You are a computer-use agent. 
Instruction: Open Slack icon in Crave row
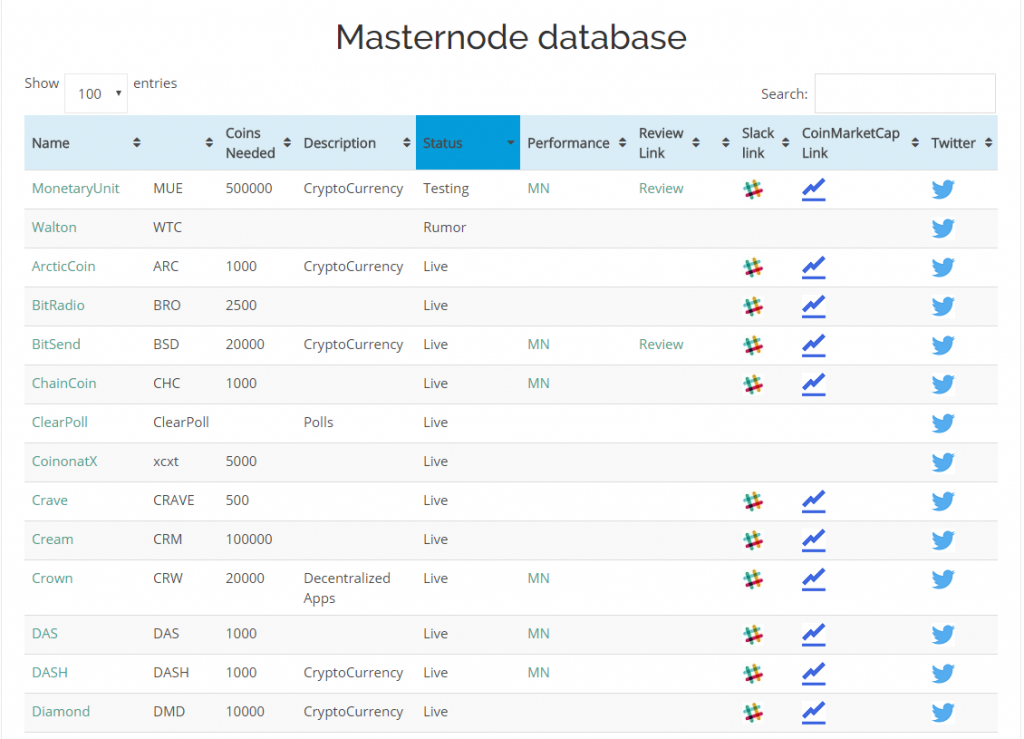point(753,501)
